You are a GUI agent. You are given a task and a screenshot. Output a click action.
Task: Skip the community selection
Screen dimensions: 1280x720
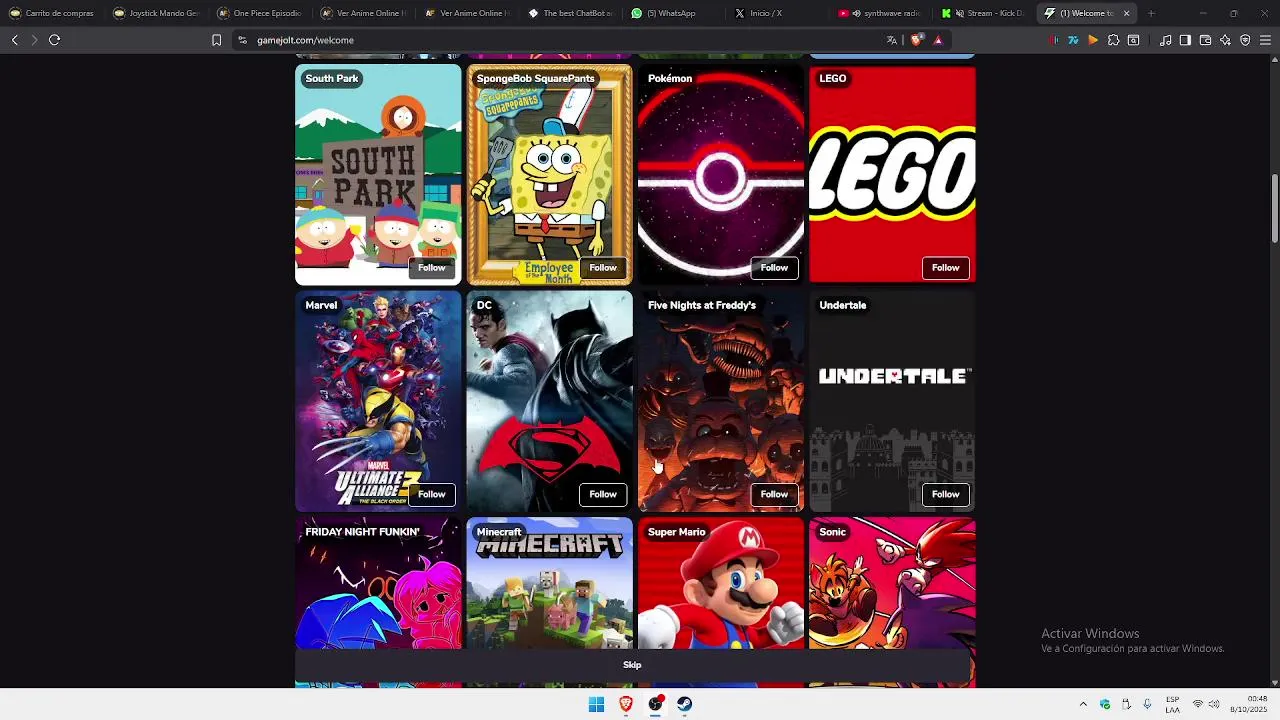[x=633, y=665]
